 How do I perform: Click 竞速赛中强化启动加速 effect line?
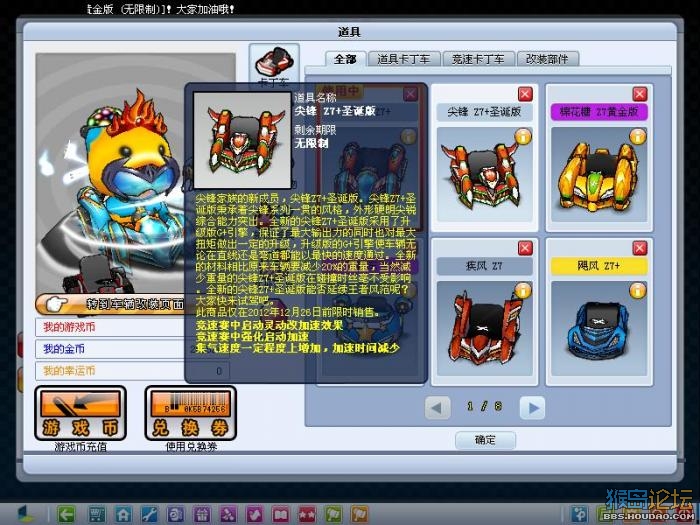click(x=252, y=337)
